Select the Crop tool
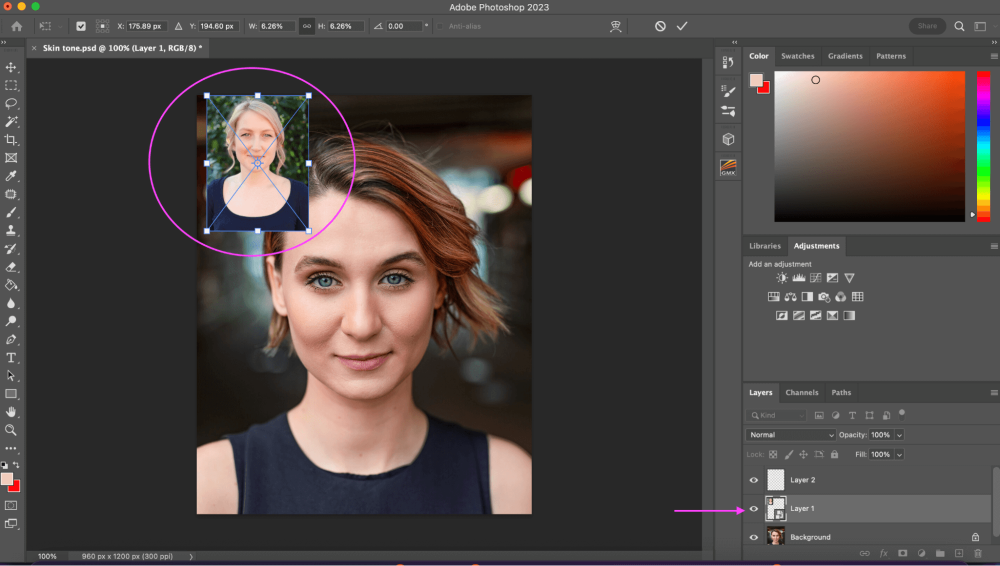Image resolution: width=1000 pixels, height=566 pixels. coord(12,139)
